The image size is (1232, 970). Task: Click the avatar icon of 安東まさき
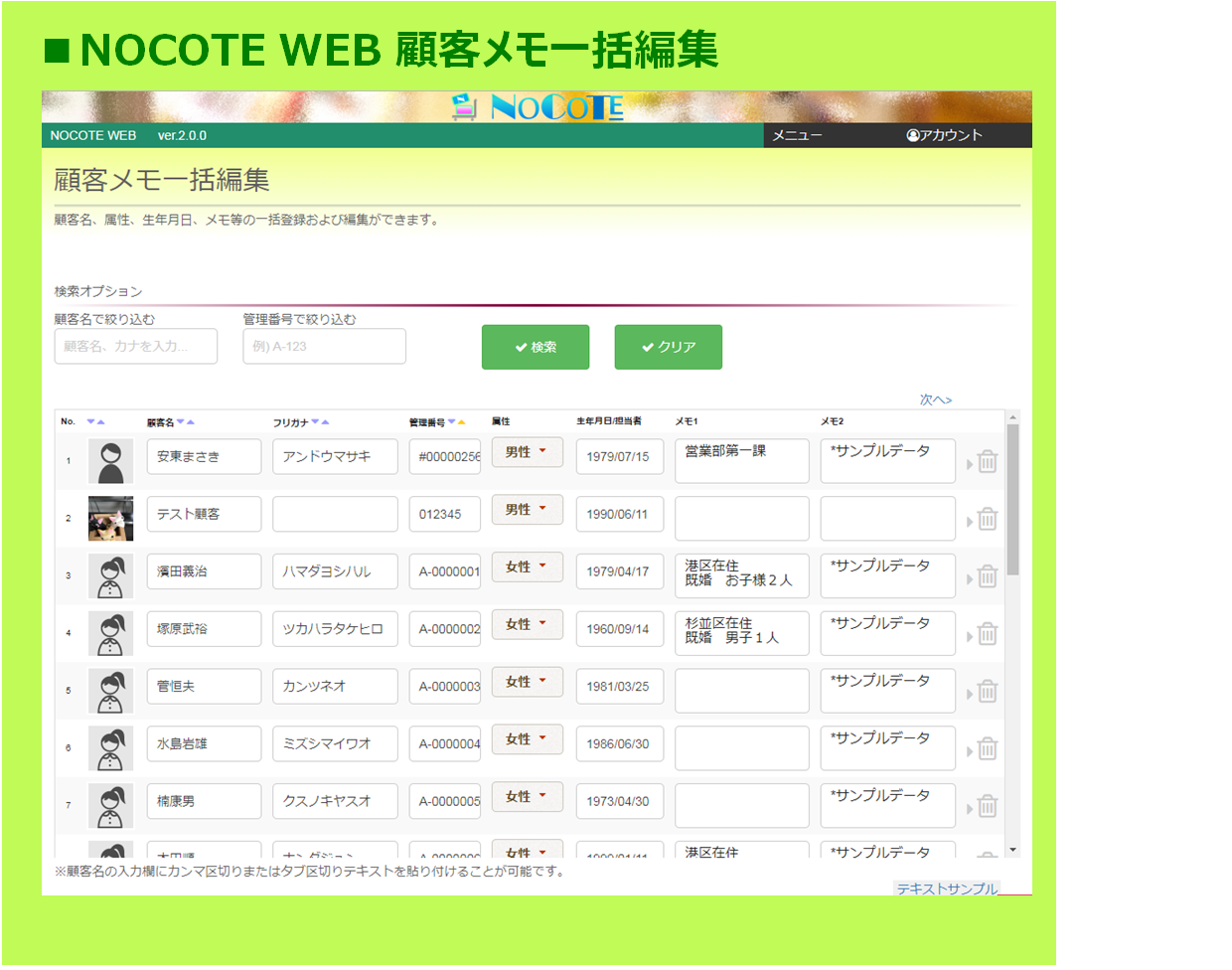click(x=110, y=462)
